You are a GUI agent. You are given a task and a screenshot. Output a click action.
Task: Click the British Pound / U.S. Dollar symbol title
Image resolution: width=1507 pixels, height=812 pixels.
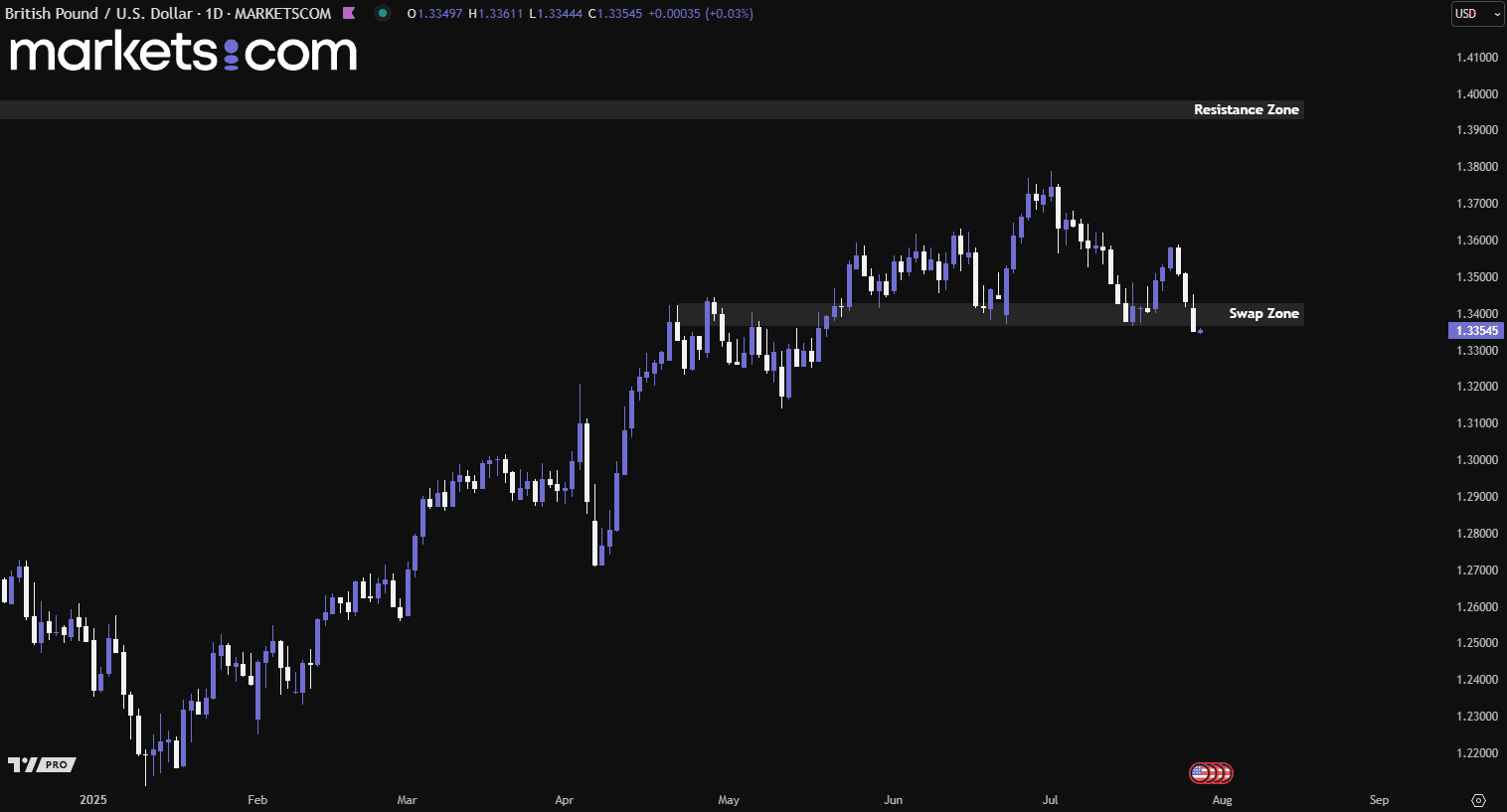(x=98, y=13)
